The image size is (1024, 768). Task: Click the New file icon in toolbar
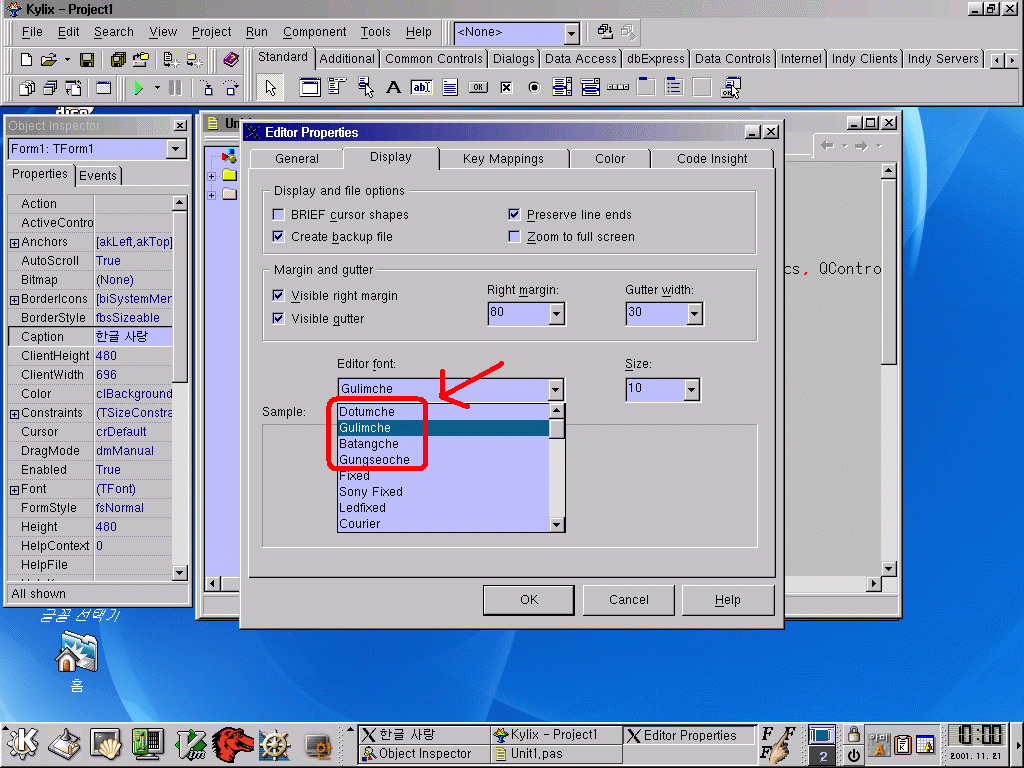point(26,59)
